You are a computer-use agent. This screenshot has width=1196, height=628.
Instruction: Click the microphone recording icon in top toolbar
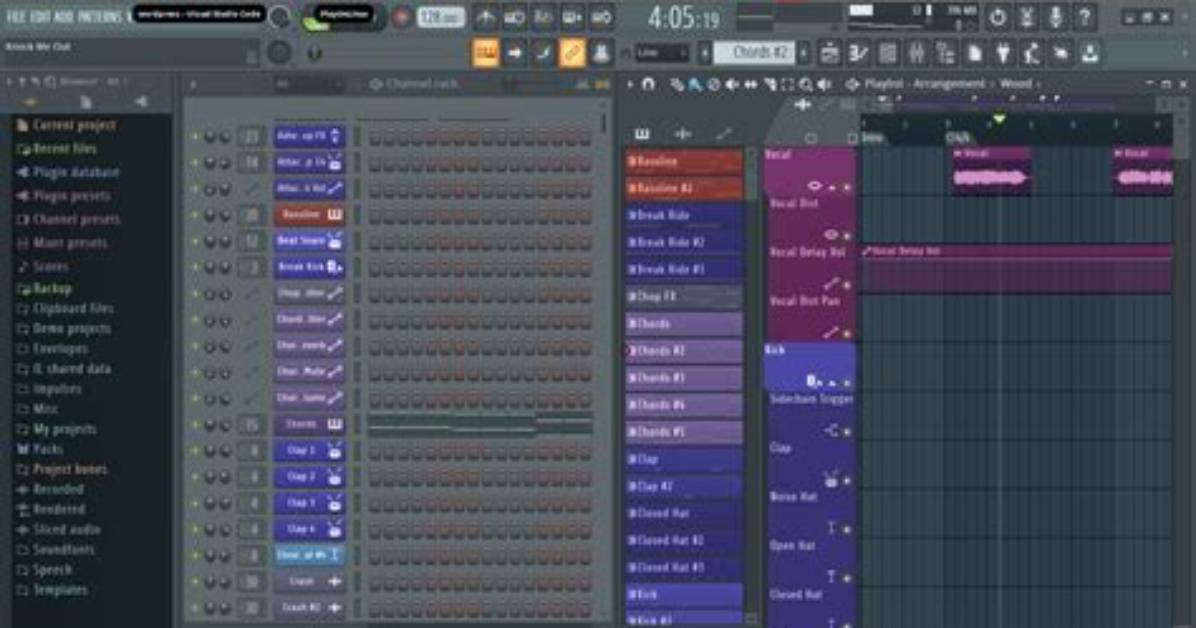1056,16
